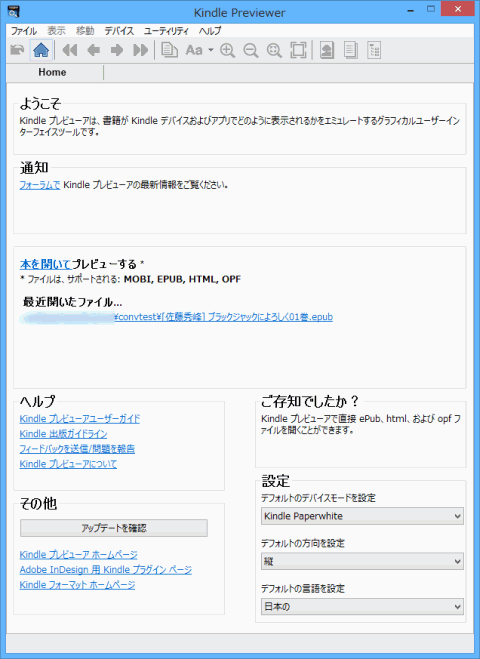Maximize the Kindle Previewer window
This screenshot has height=659, width=480.
tap(430, 9)
